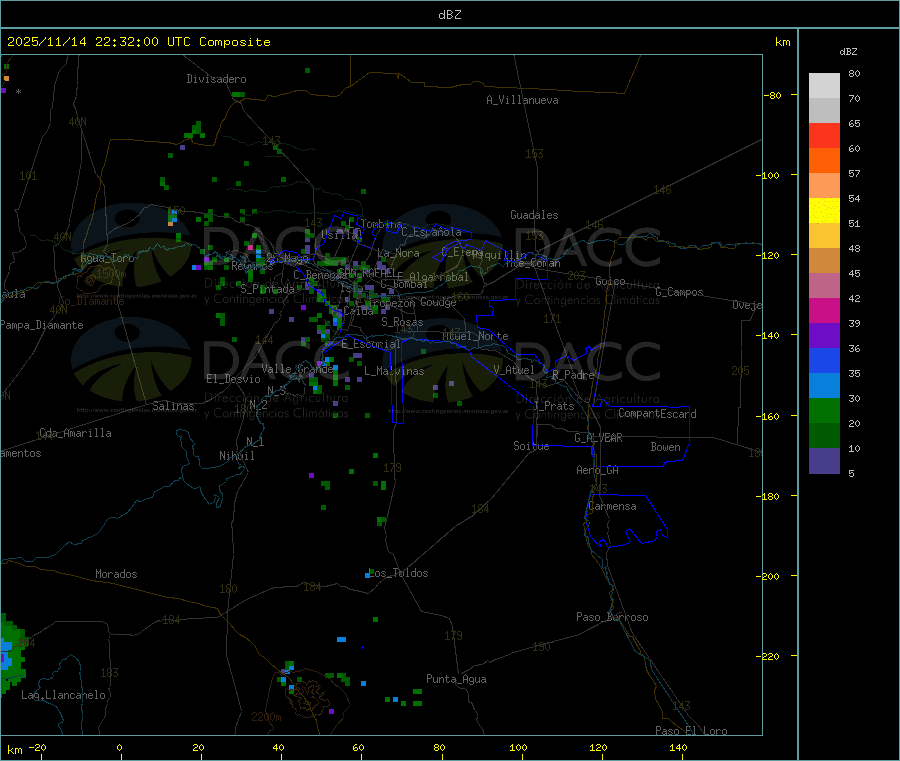Click the C_Española label
This screenshot has width=900, height=761.
431,232
